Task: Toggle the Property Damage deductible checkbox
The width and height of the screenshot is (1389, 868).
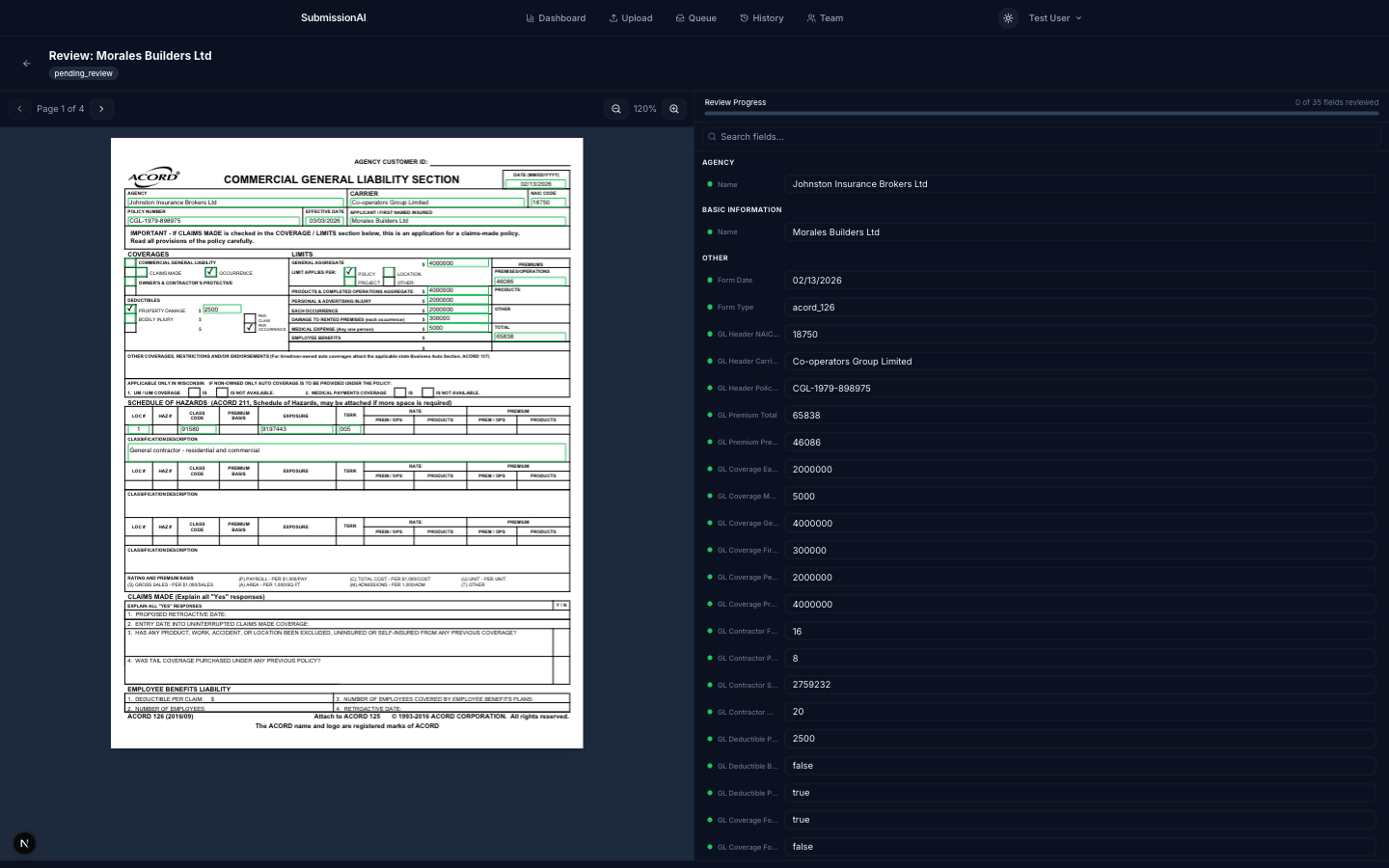Action: click(131, 309)
